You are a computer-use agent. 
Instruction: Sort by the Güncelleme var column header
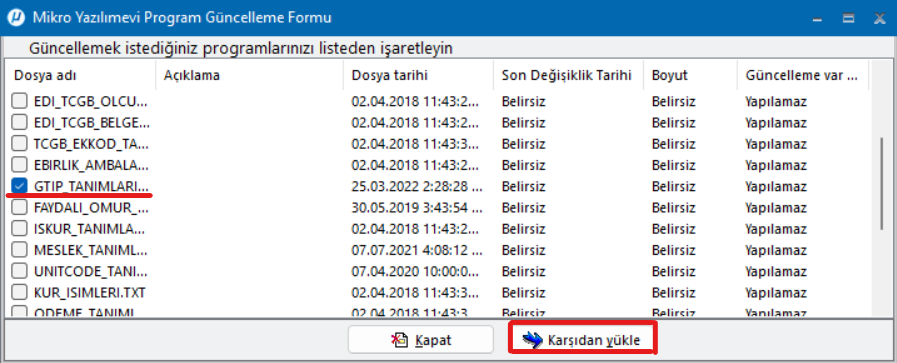pos(803,75)
